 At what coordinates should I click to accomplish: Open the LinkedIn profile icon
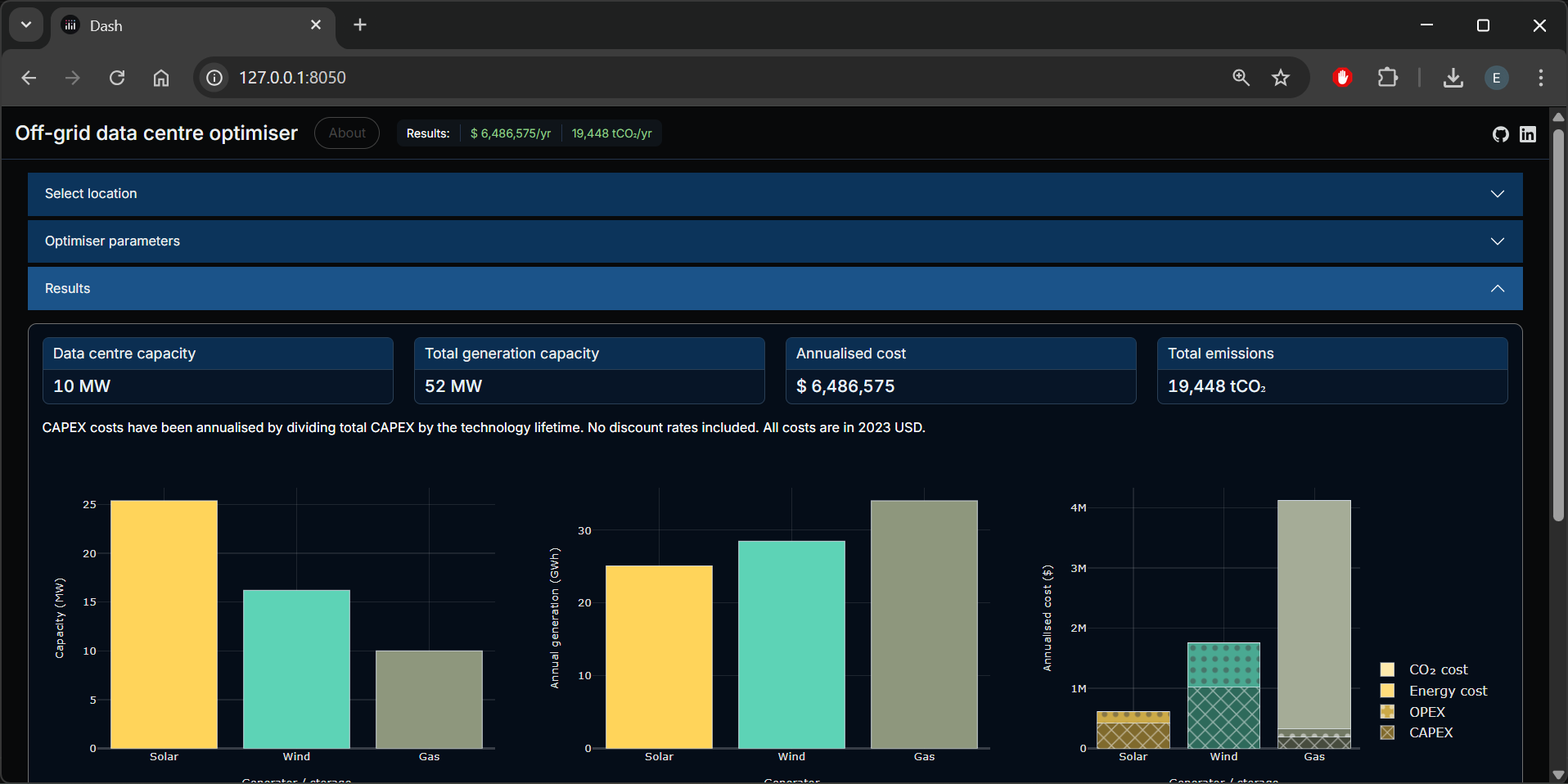pyautogui.click(x=1528, y=133)
